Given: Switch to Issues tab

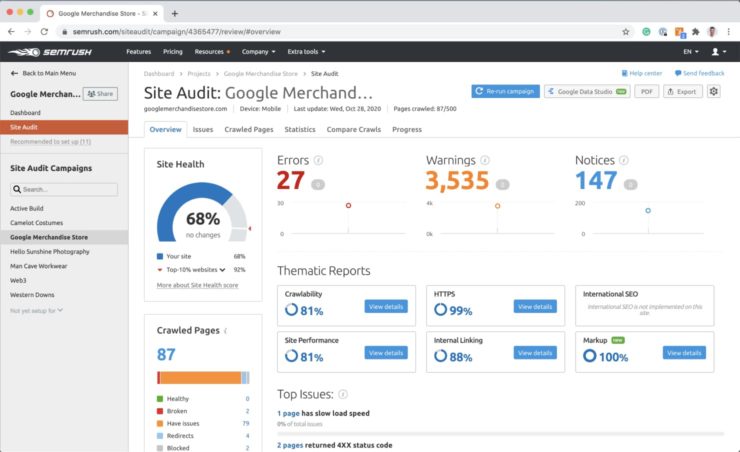Looking at the screenshot, I should 203,129.
